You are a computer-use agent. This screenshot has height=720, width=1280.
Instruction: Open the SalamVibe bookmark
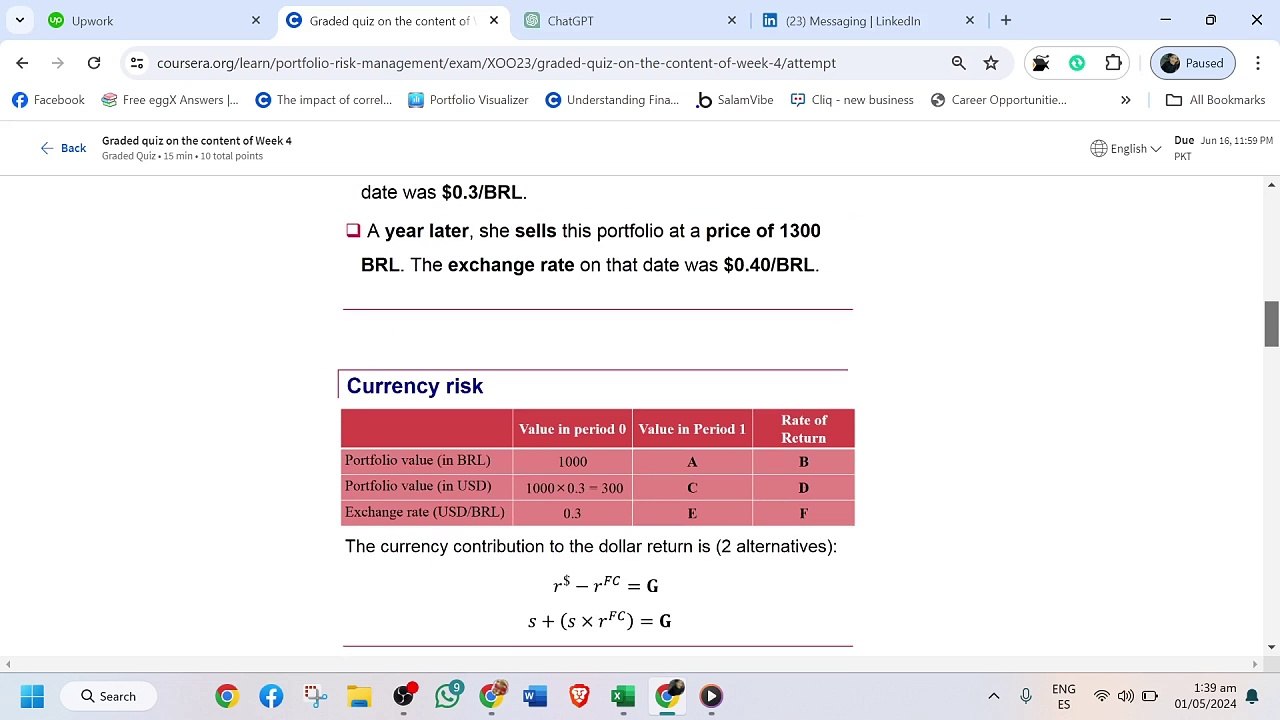click(735, 100)
